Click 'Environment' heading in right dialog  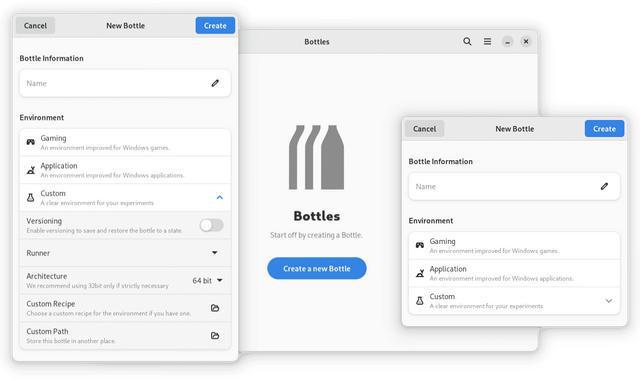(431, 221)
